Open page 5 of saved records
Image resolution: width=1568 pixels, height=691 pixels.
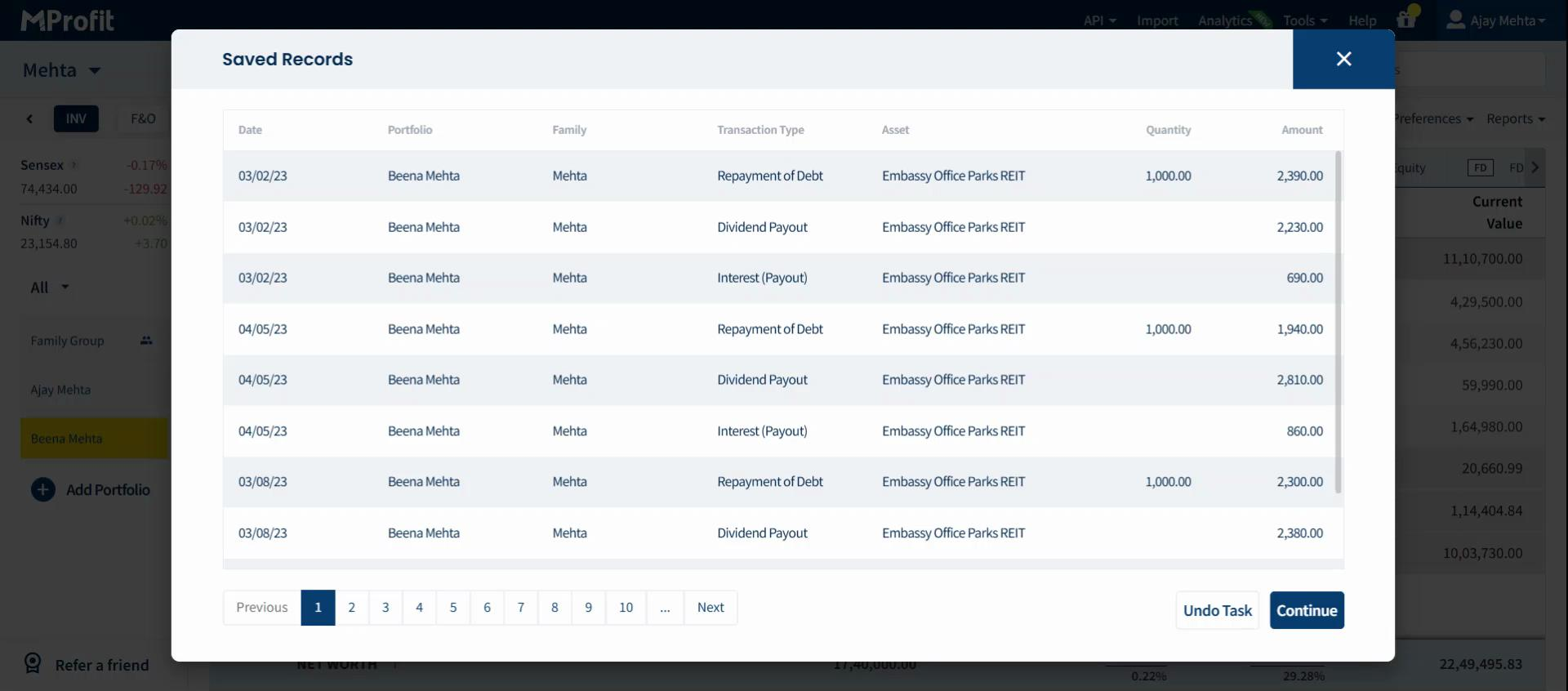coord(453,608)
